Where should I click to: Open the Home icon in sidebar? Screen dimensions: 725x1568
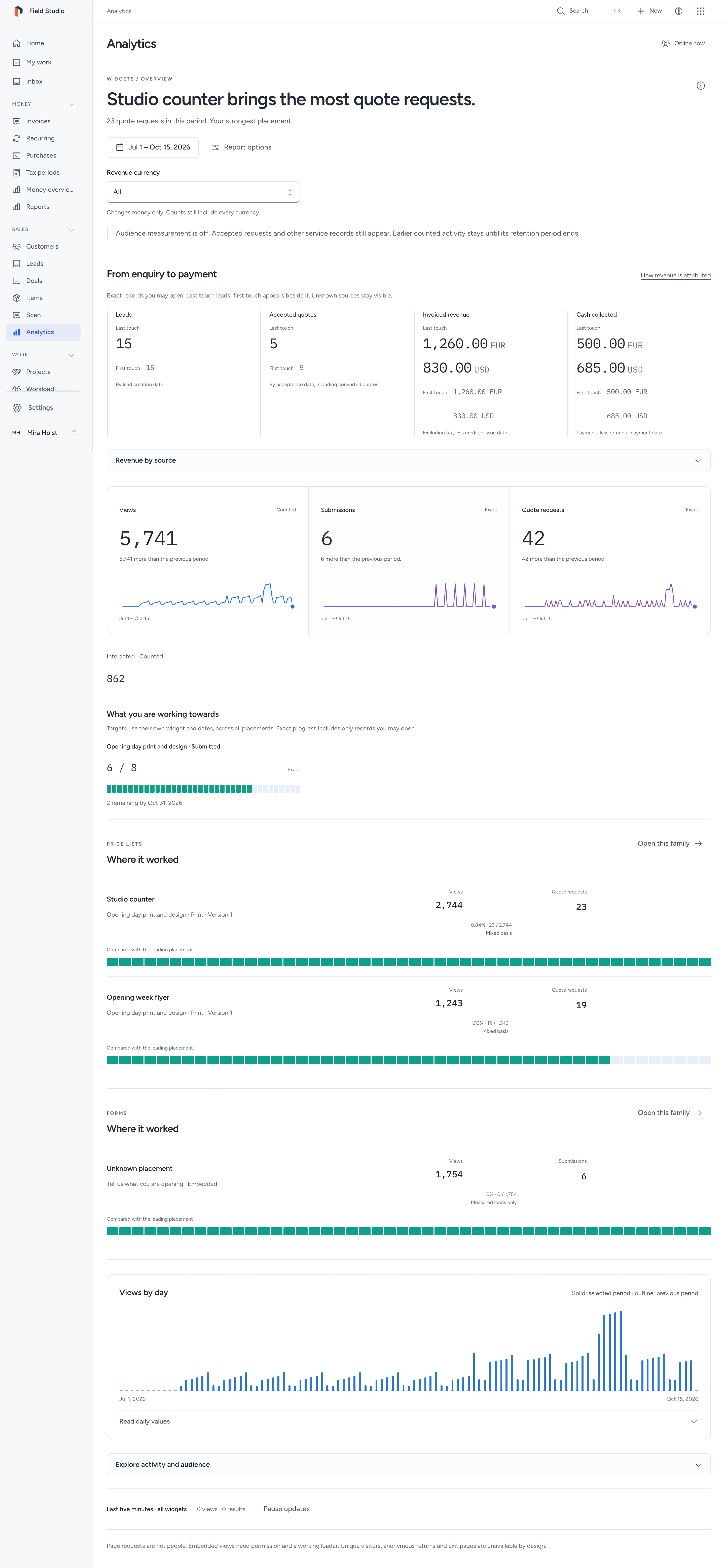click(x=16, y=43)
